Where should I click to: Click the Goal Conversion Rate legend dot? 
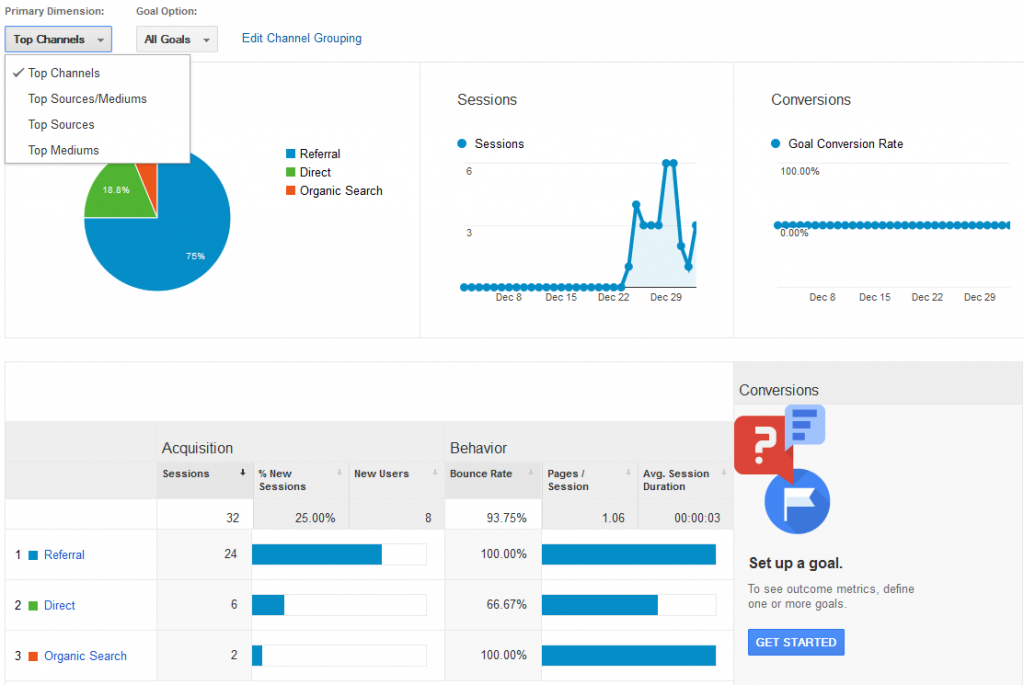(776, 144)
